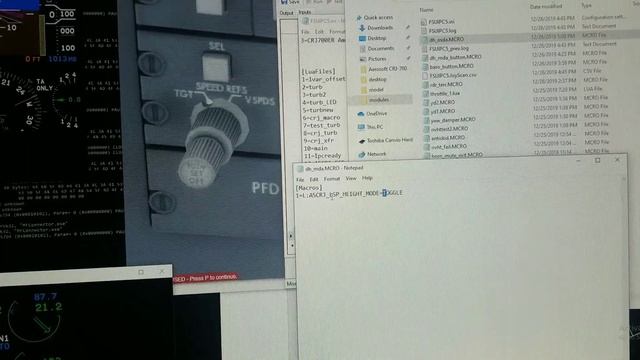Select the highlighted dh_mda.MCRO file
The image size is (640, 360).
(x=447, y=40)
